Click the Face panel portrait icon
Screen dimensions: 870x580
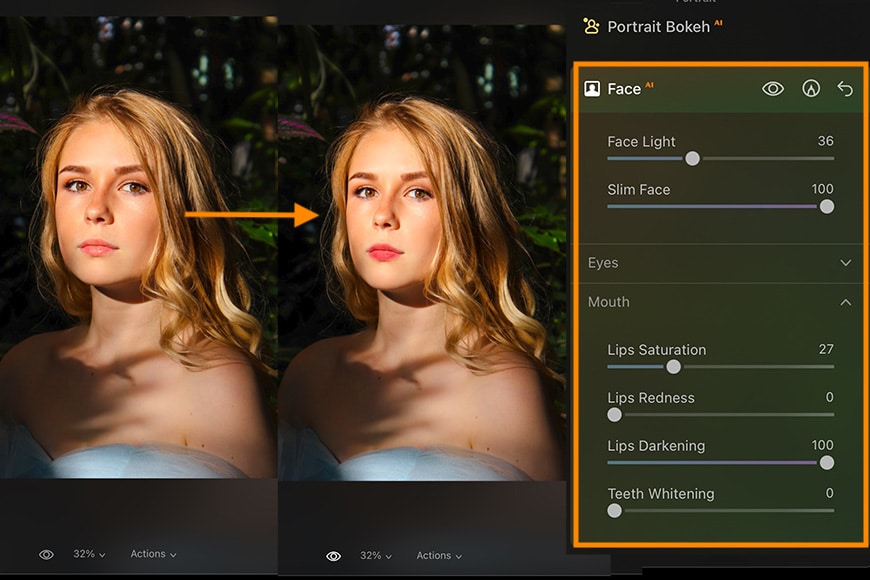pos(592,88)
